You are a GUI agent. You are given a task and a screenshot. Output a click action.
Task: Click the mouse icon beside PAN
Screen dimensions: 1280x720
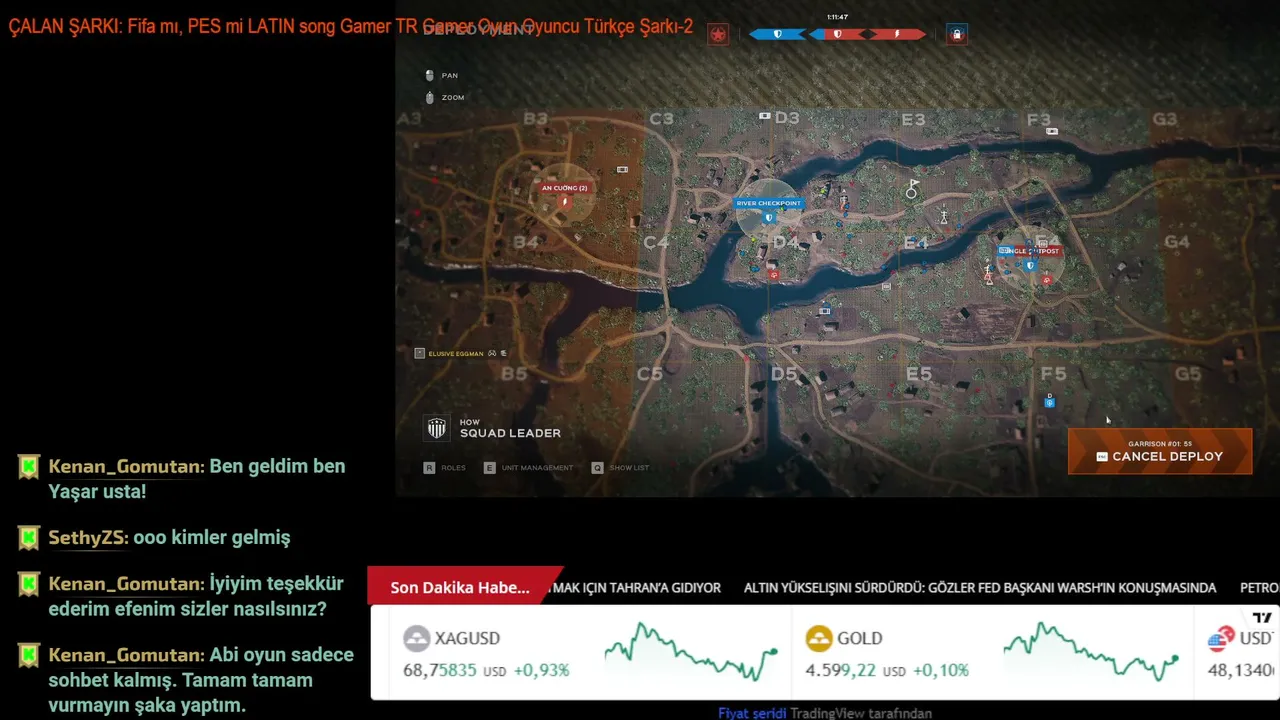430,75
